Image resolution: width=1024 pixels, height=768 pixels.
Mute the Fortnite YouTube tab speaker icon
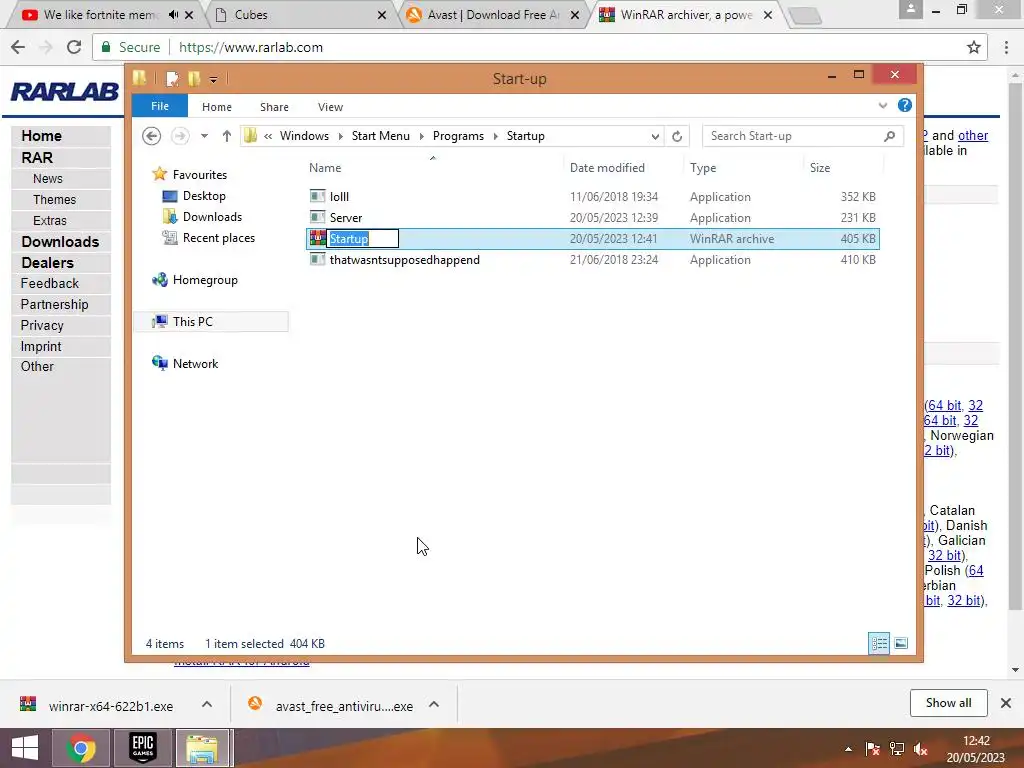[173, 14]
